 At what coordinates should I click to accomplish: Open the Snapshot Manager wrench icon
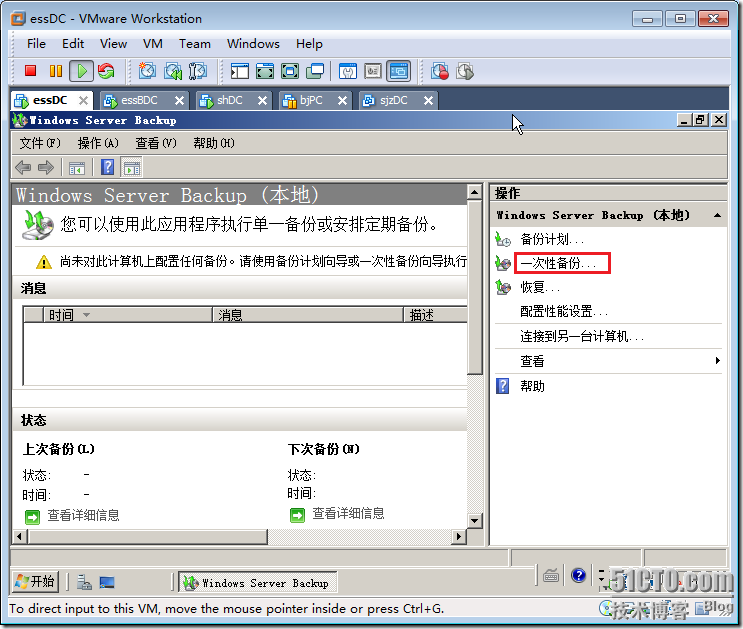click(198, 71)
